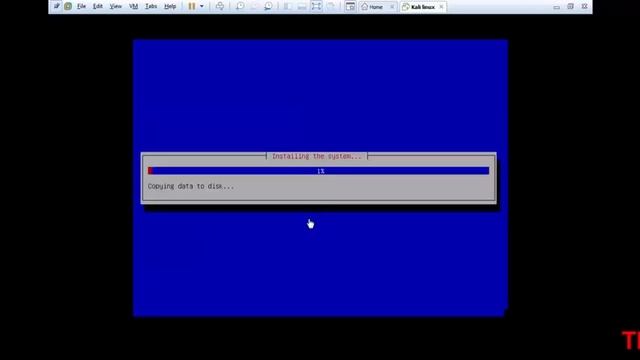Click the installation progress bar at 1%
Image resolution: width=640 pixels, height=360 pixels.
click(x=318, y=171)
